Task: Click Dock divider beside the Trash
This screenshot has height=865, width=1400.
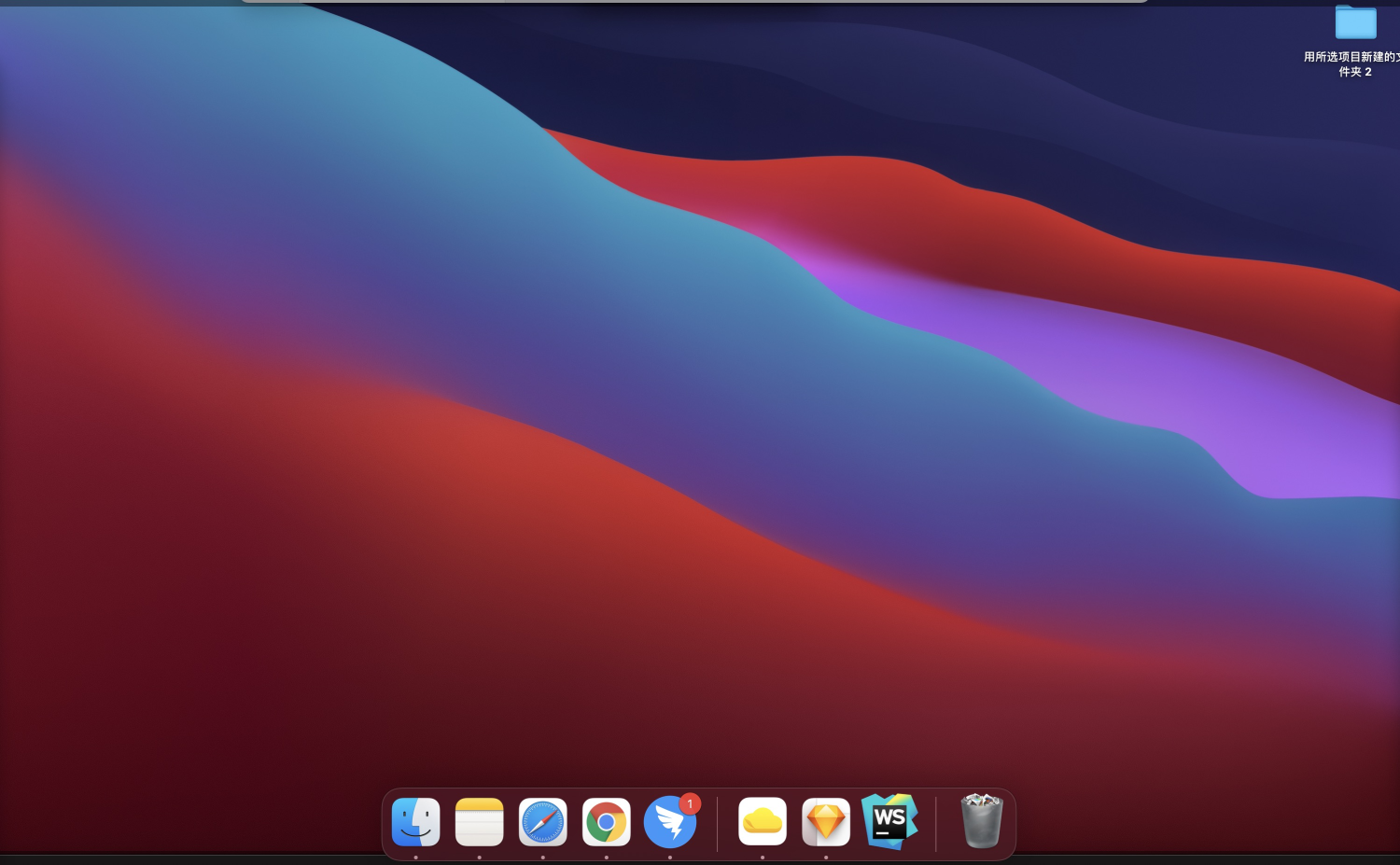Action: pyautogui.click(x=935, y=823)
